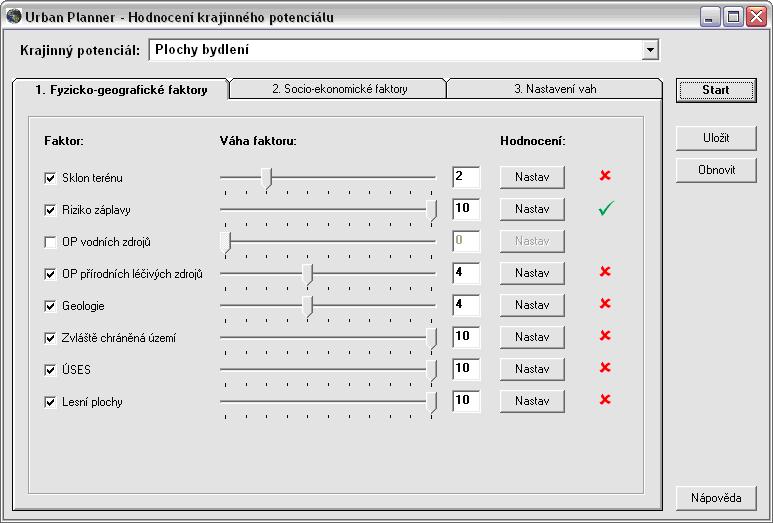Click the Faktor column heading
773x523 pixels.
coord(64,141)
